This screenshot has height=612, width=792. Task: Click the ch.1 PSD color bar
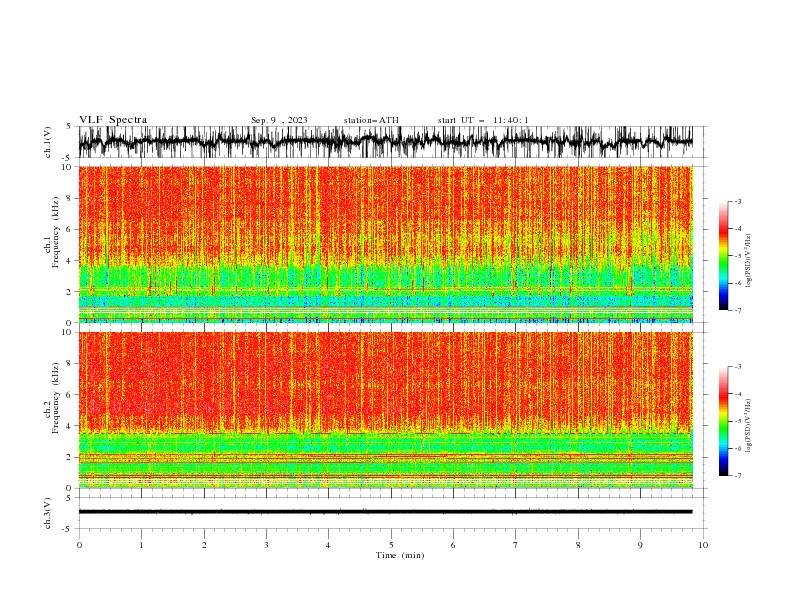tap(723, 256)
